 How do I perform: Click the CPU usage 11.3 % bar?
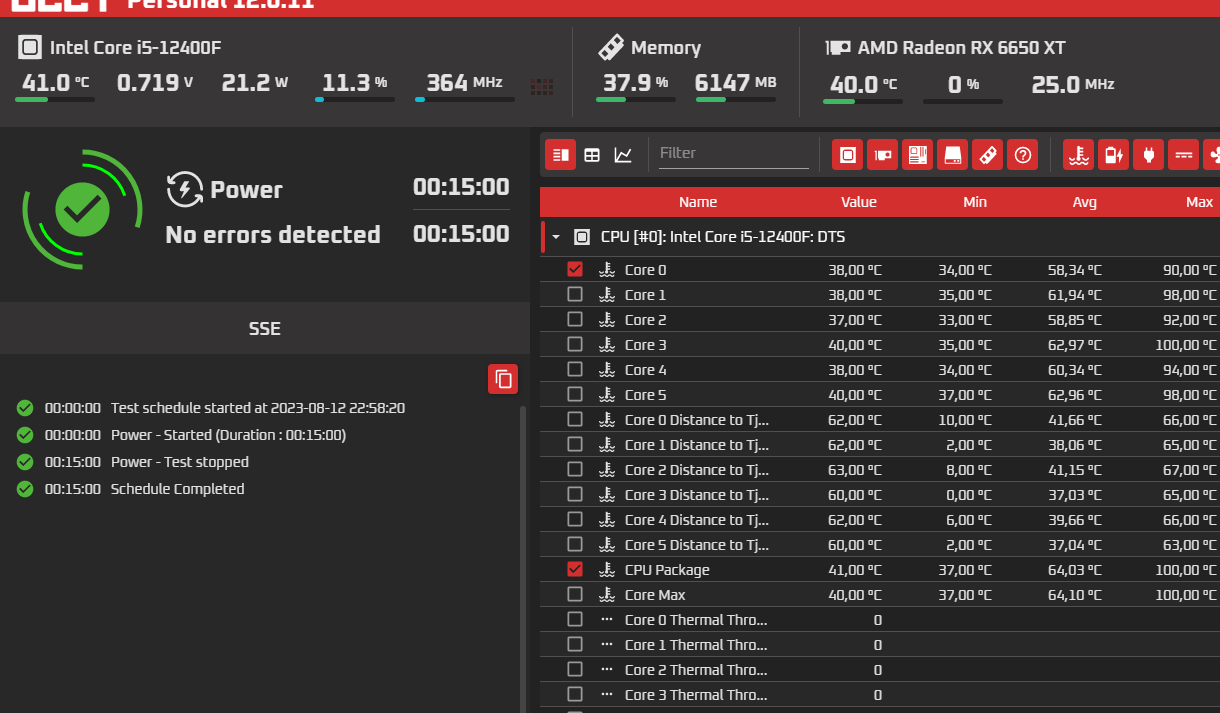[x=354, y=99]
